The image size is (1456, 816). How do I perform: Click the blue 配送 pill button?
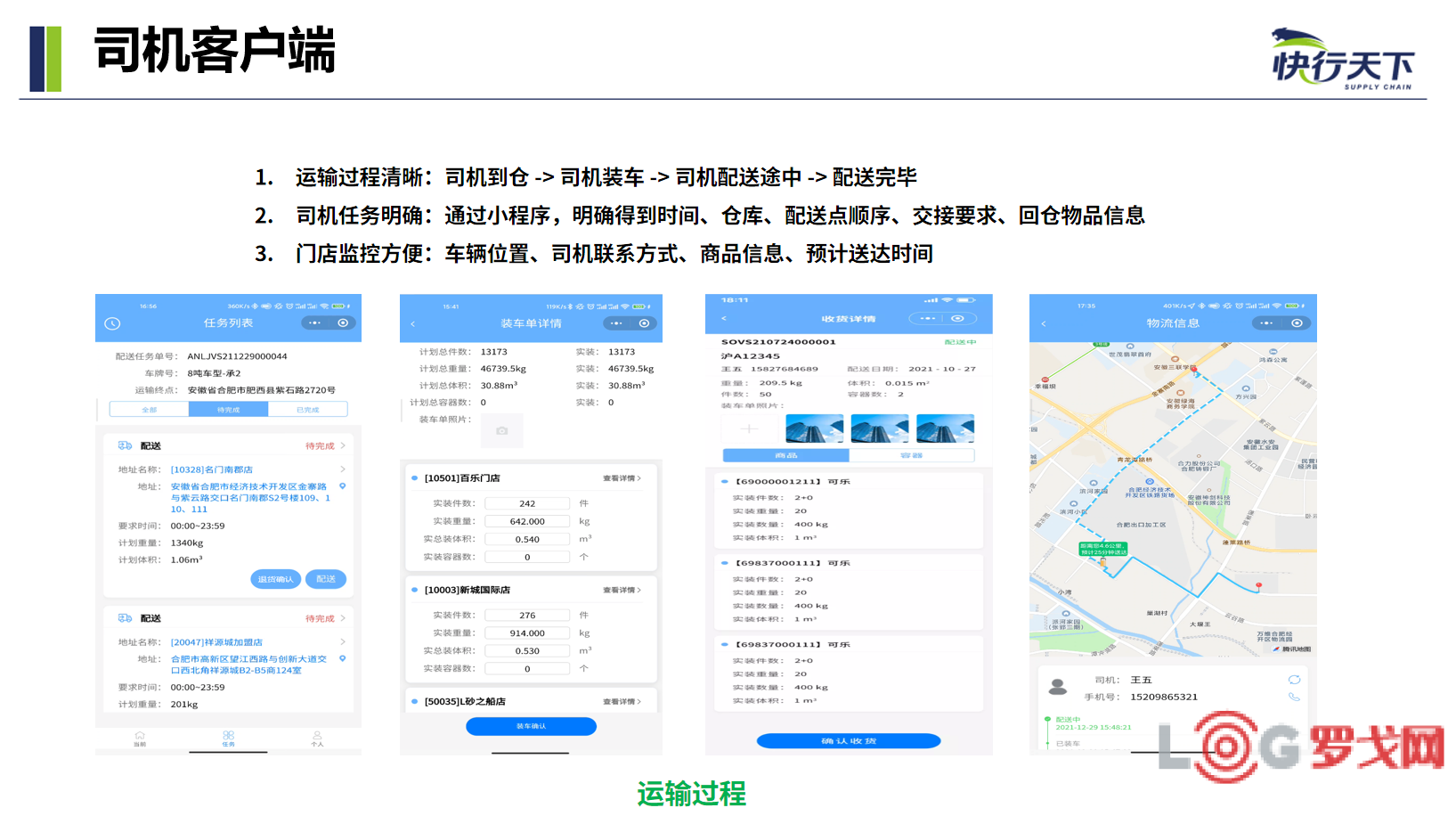326,579
